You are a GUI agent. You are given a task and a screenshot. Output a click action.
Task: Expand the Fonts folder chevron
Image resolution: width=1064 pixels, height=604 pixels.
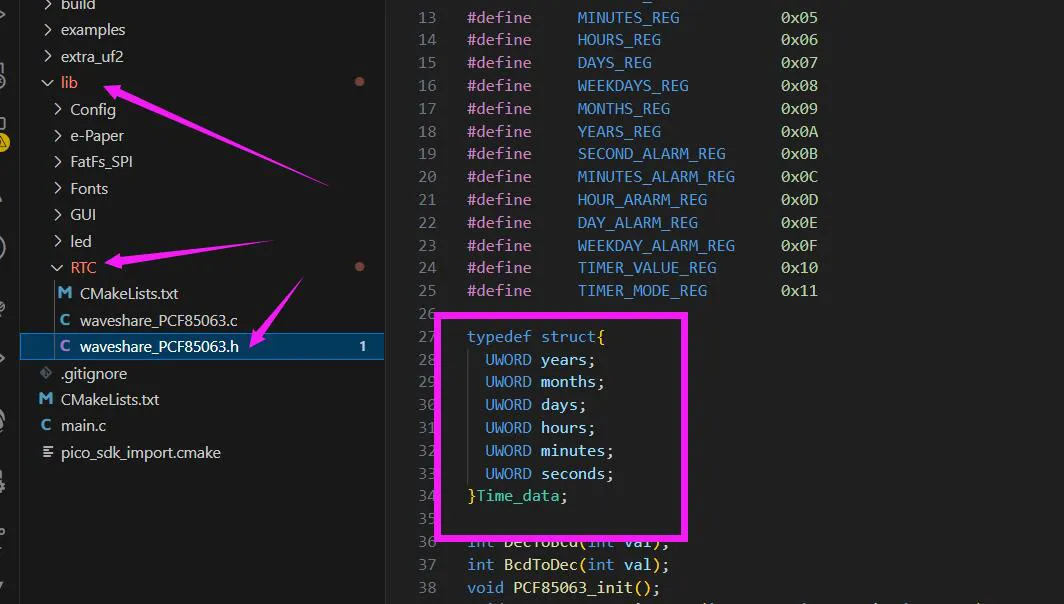point(58,188)
